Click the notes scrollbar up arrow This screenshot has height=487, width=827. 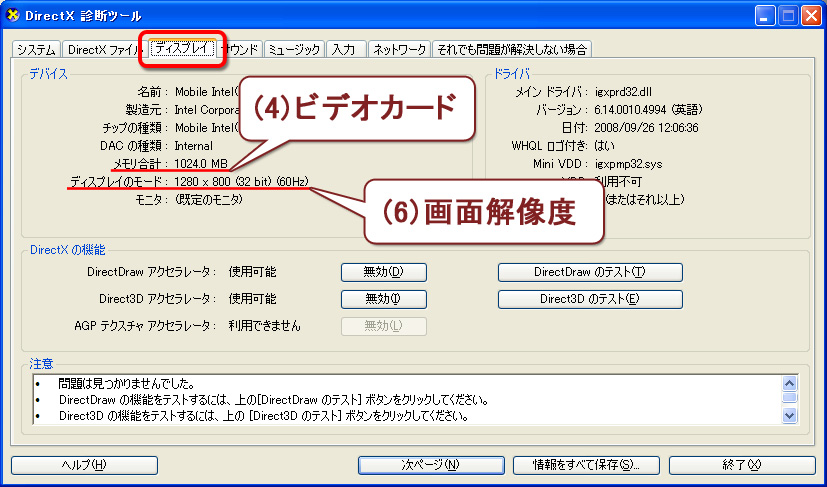point(790,383)
